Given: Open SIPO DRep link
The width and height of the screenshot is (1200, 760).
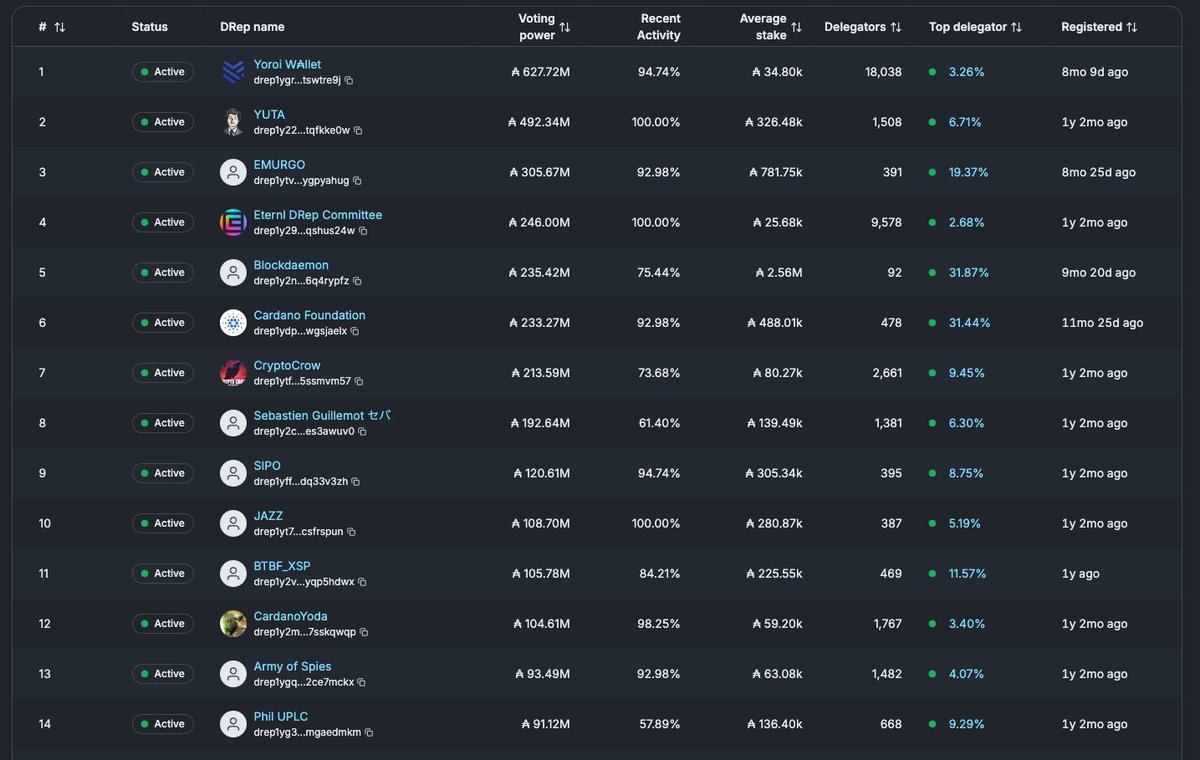Looking at the screenshot, I should point(267,465).
